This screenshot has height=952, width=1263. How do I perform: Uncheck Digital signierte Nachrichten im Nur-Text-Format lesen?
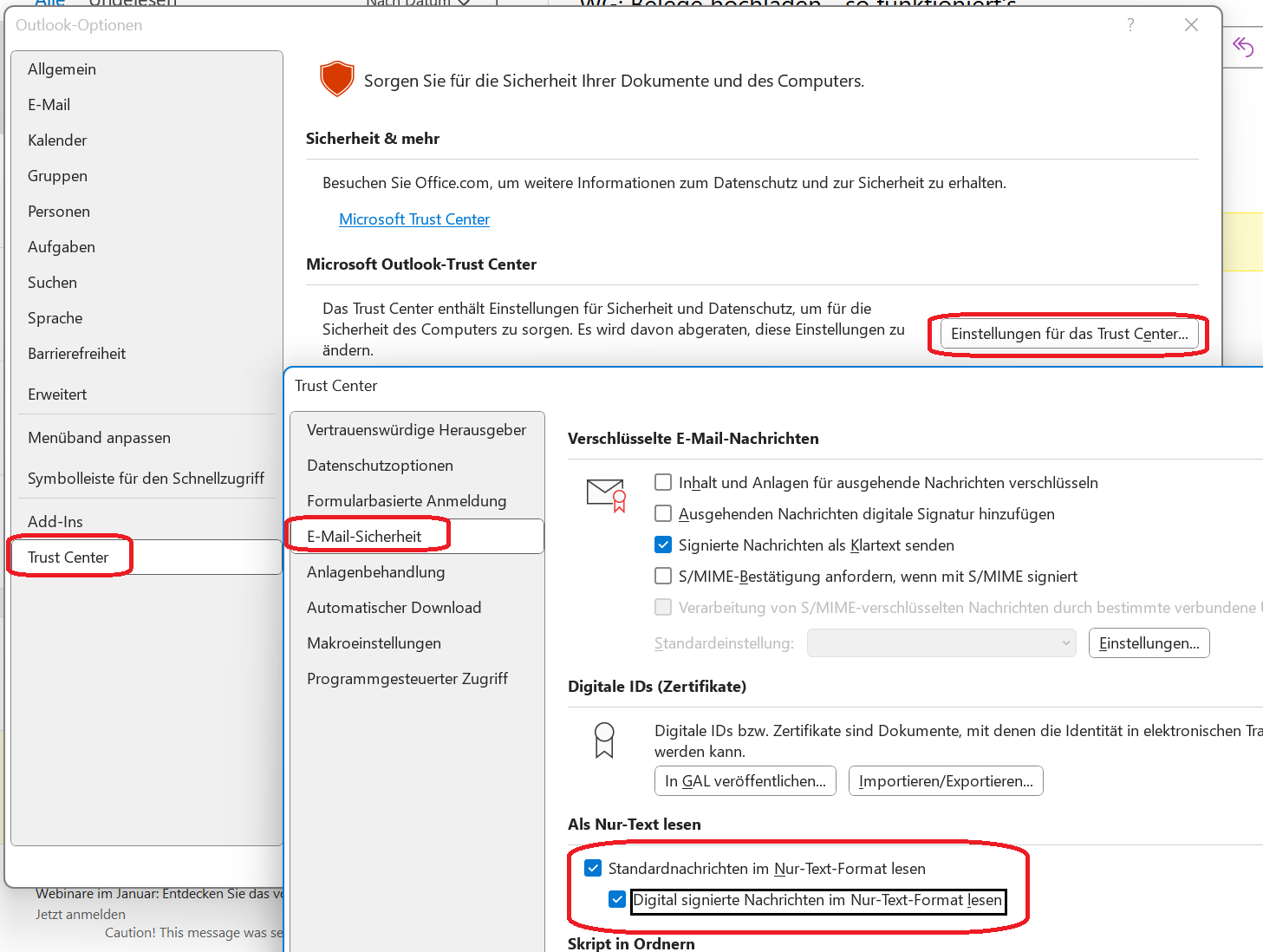click(x=617, y=899)
